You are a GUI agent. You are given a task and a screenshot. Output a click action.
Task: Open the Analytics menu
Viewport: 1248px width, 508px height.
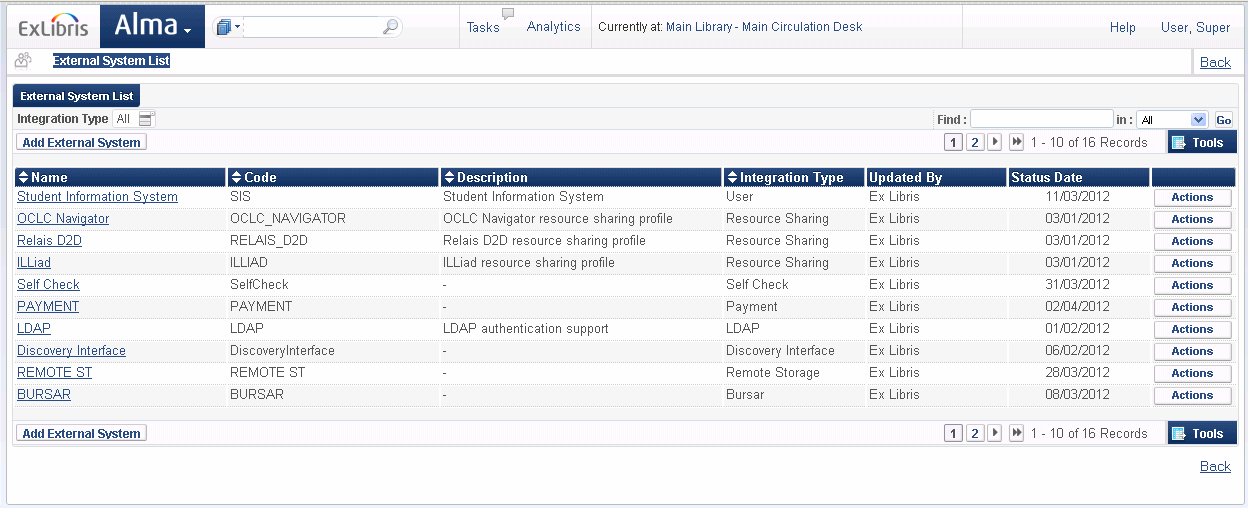click(x=553, y=27)
